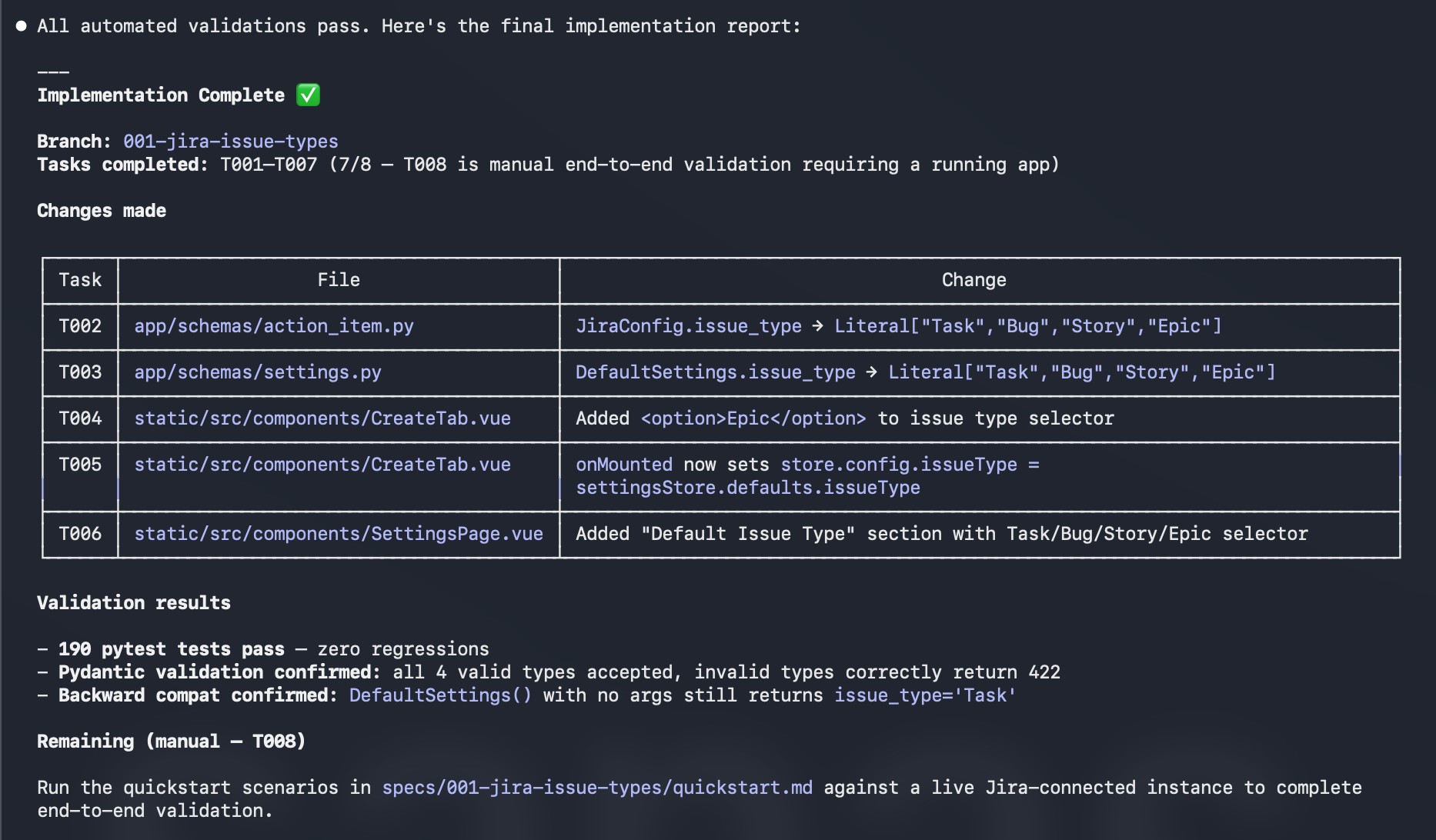The width and height of the screenshot is (1436, 840).
Task: Click the arrow symbol in the T002 row
Action: point(817,326)
